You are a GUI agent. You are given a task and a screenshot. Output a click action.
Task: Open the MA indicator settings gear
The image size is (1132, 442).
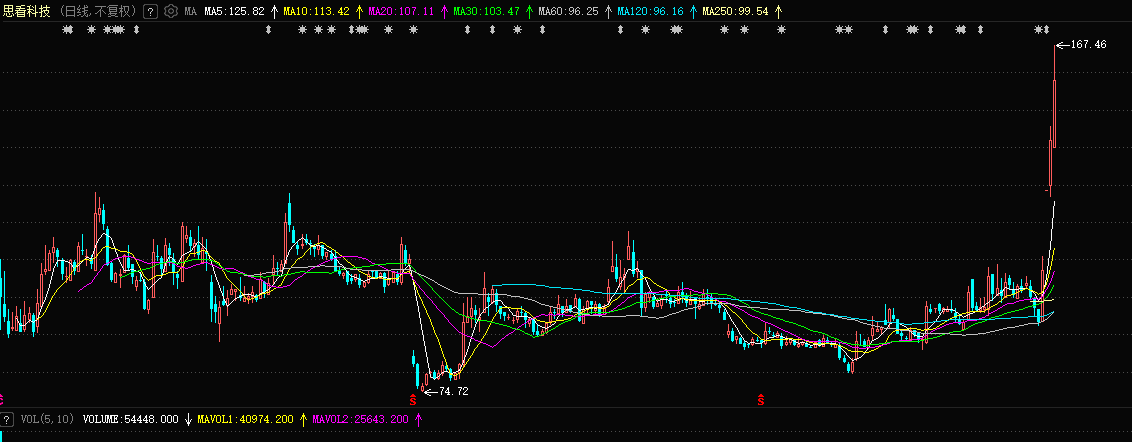tap(170, 12)
